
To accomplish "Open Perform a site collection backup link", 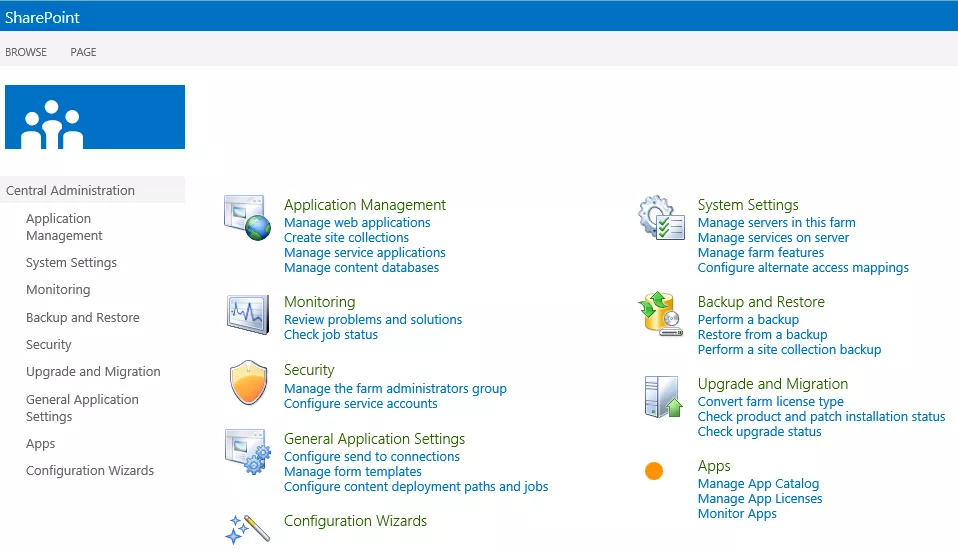I will [x=789, y=349].
